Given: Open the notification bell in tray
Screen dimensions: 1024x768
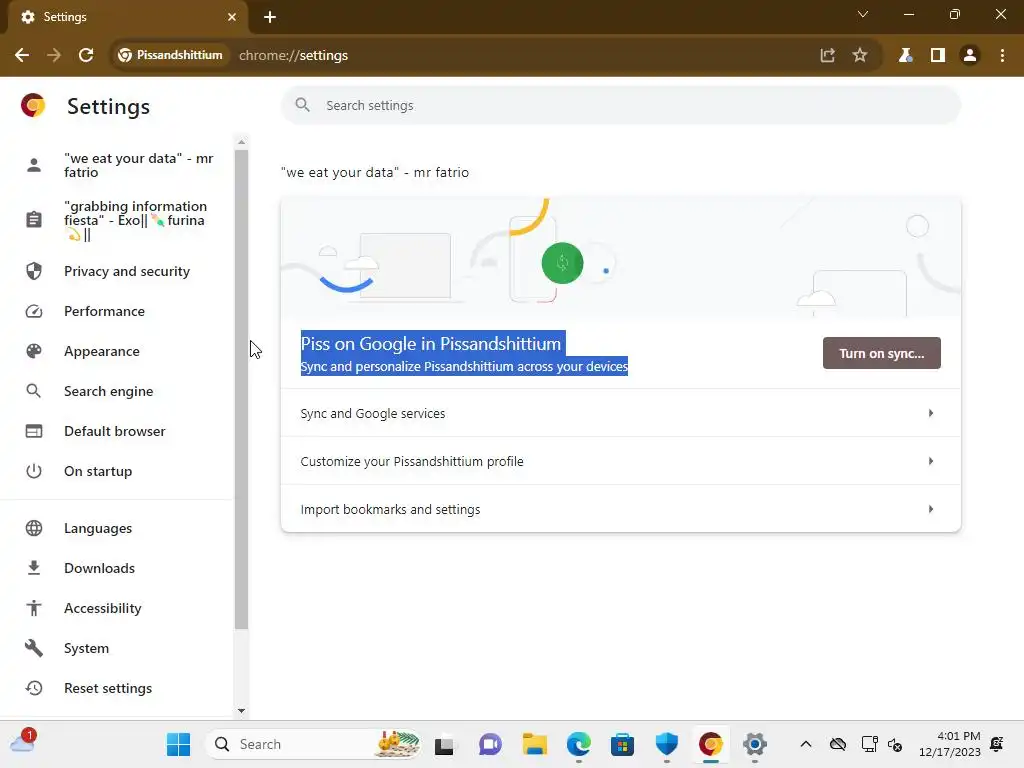Looking at the screenshot, I should 997,744.
